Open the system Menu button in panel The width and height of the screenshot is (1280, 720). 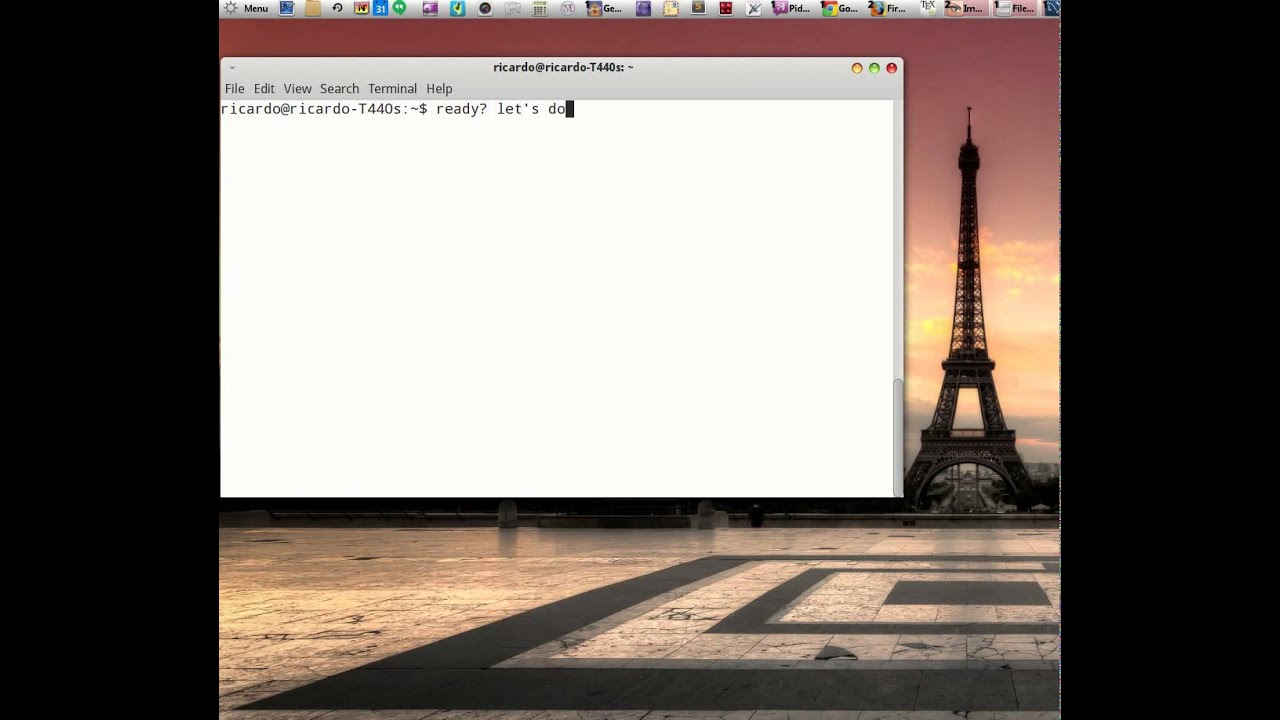tap(246, 8)
